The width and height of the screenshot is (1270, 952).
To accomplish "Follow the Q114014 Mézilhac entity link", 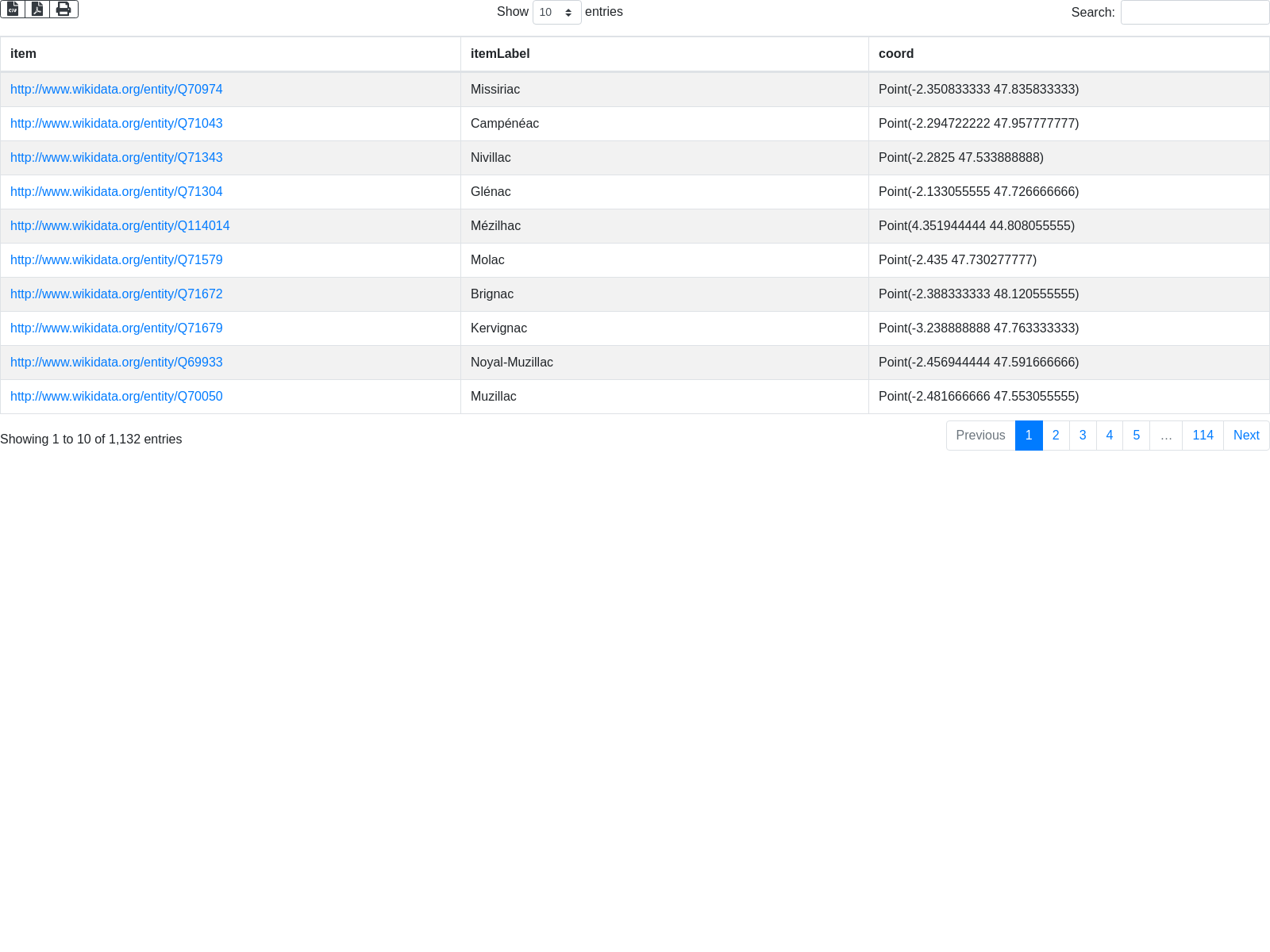I will coord(120,226).
